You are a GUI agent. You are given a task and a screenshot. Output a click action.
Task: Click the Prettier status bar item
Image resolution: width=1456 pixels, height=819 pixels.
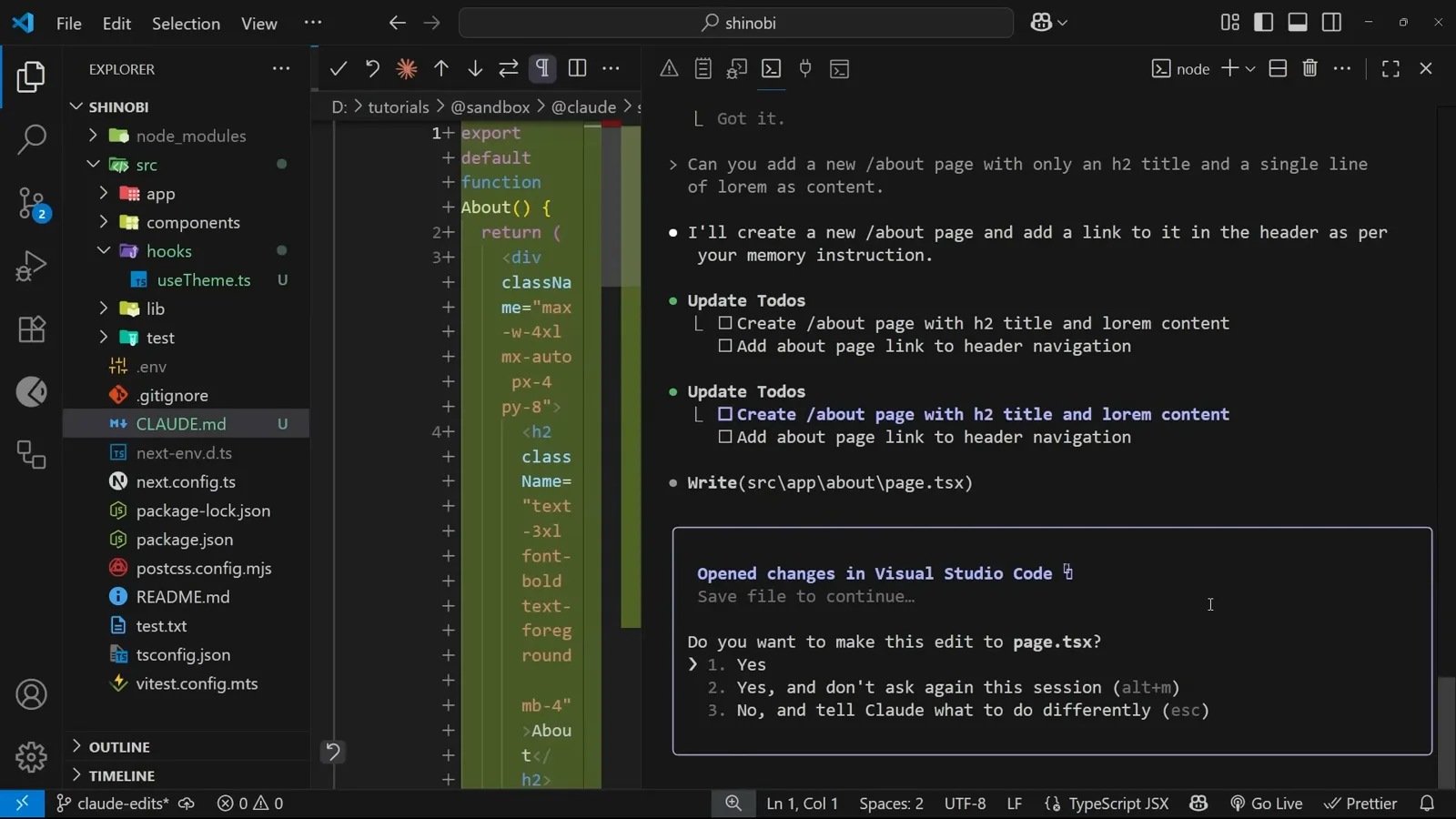click(1360, 804)
